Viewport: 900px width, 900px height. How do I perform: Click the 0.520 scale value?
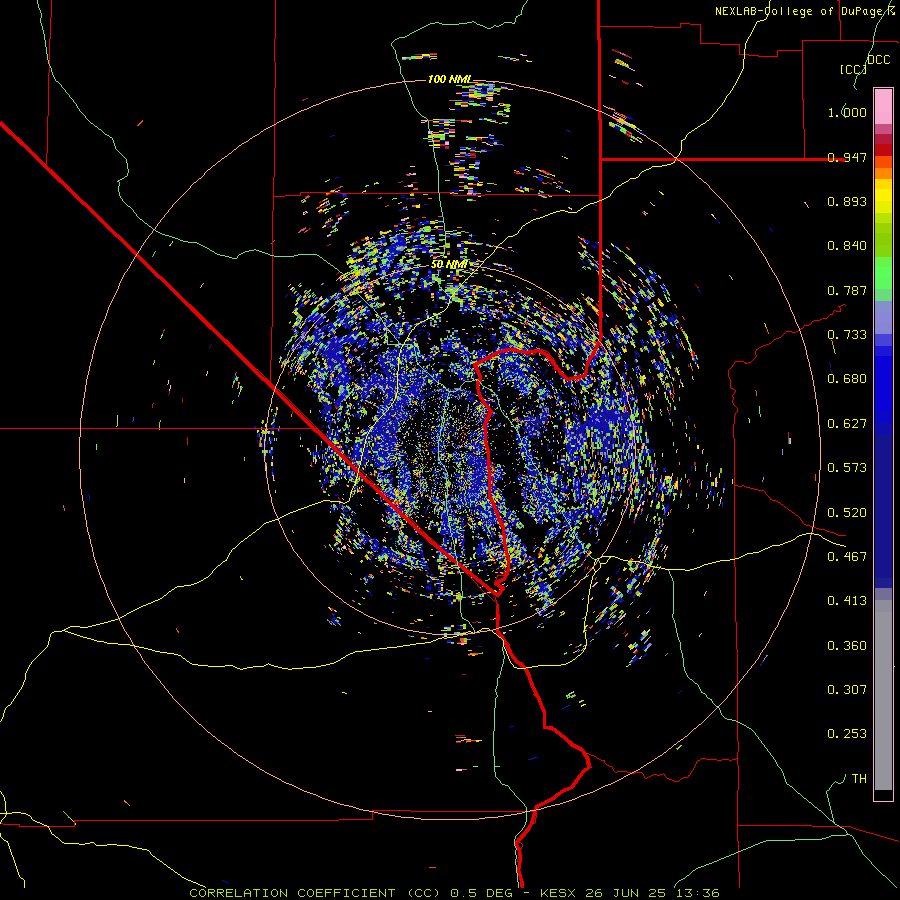click(847, 513)
